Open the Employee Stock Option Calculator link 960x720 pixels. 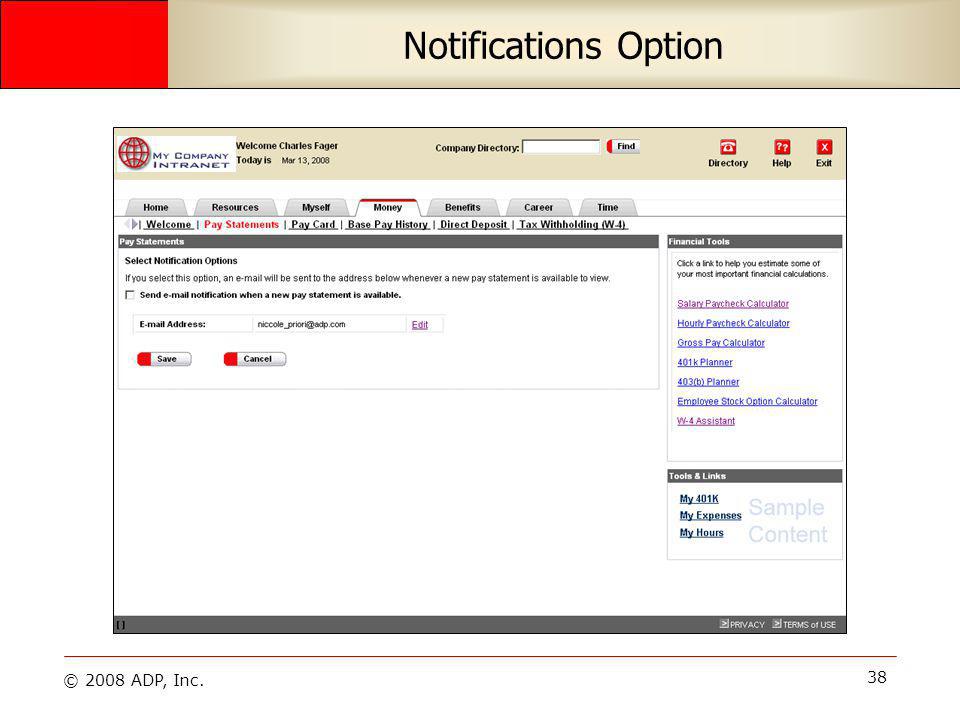(748, 402)
